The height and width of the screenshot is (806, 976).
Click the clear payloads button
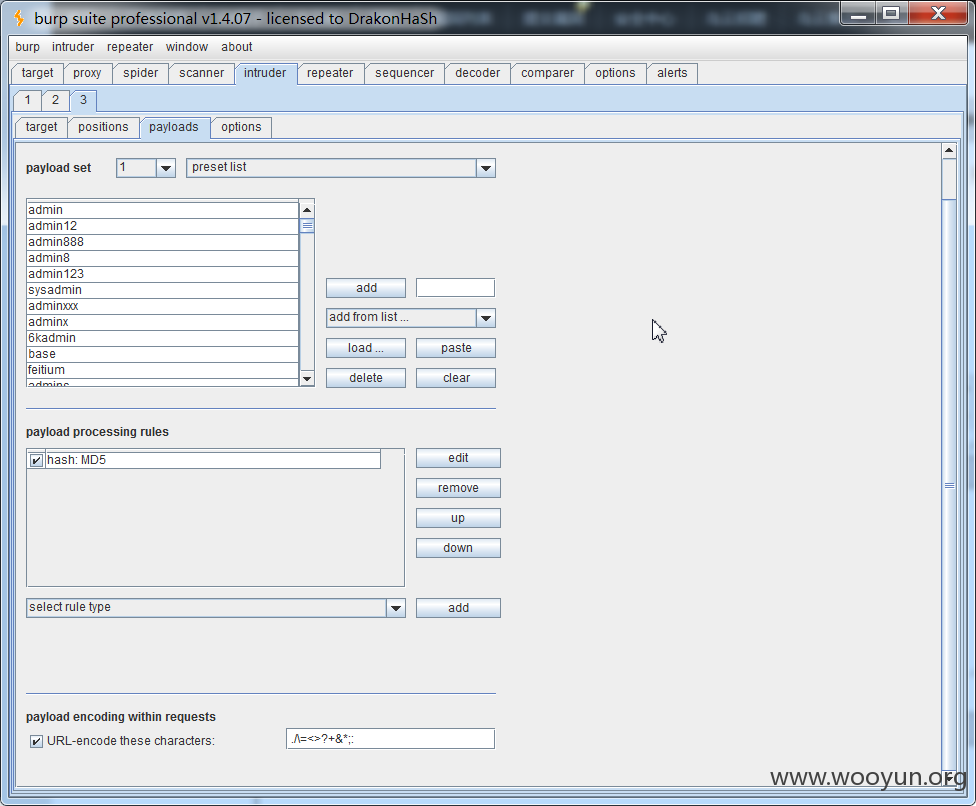point(456,378)
